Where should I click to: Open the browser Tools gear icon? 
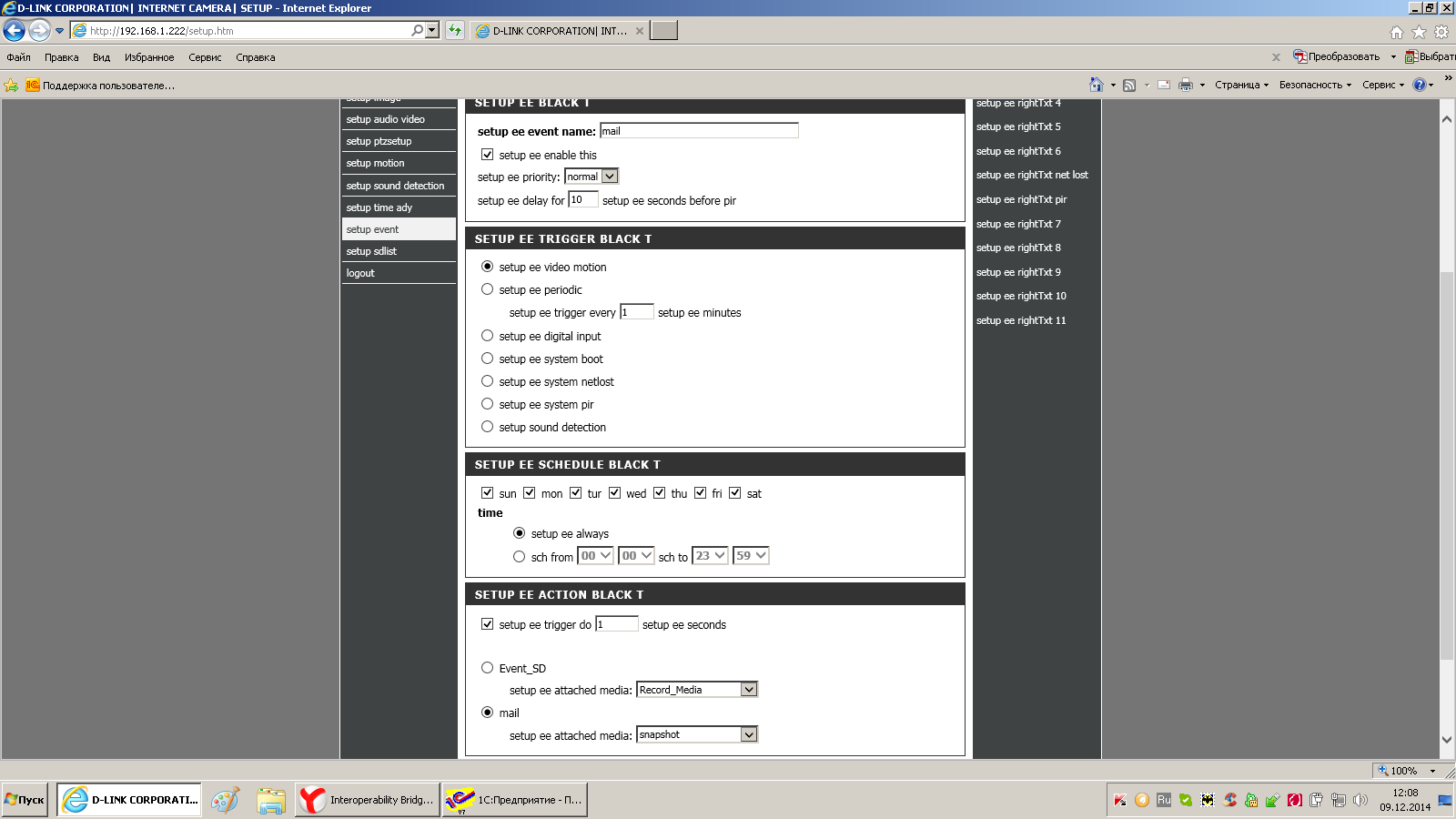pos(1441,32)
